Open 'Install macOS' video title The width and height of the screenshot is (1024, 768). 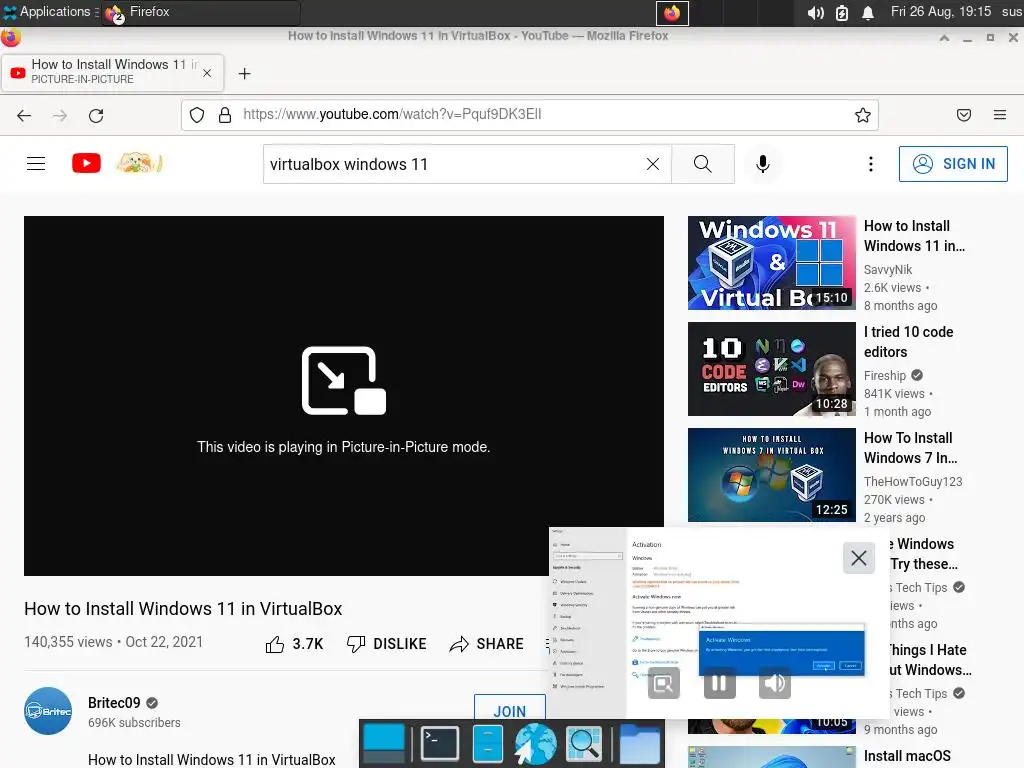(x=907, y=756)
